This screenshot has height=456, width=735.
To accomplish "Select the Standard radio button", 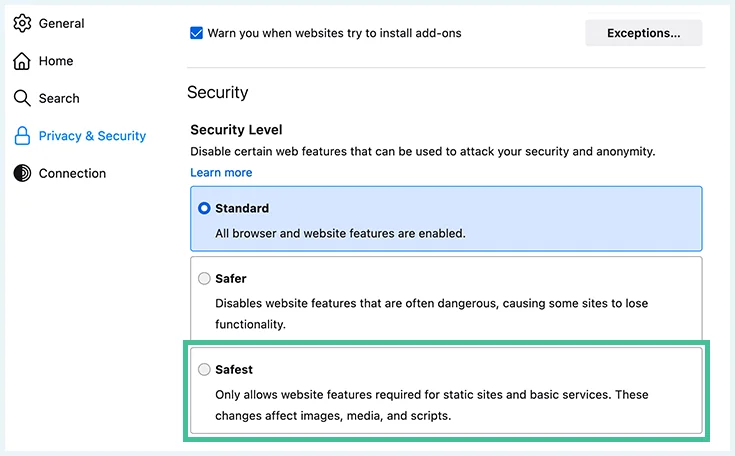I will coord(204,208).
